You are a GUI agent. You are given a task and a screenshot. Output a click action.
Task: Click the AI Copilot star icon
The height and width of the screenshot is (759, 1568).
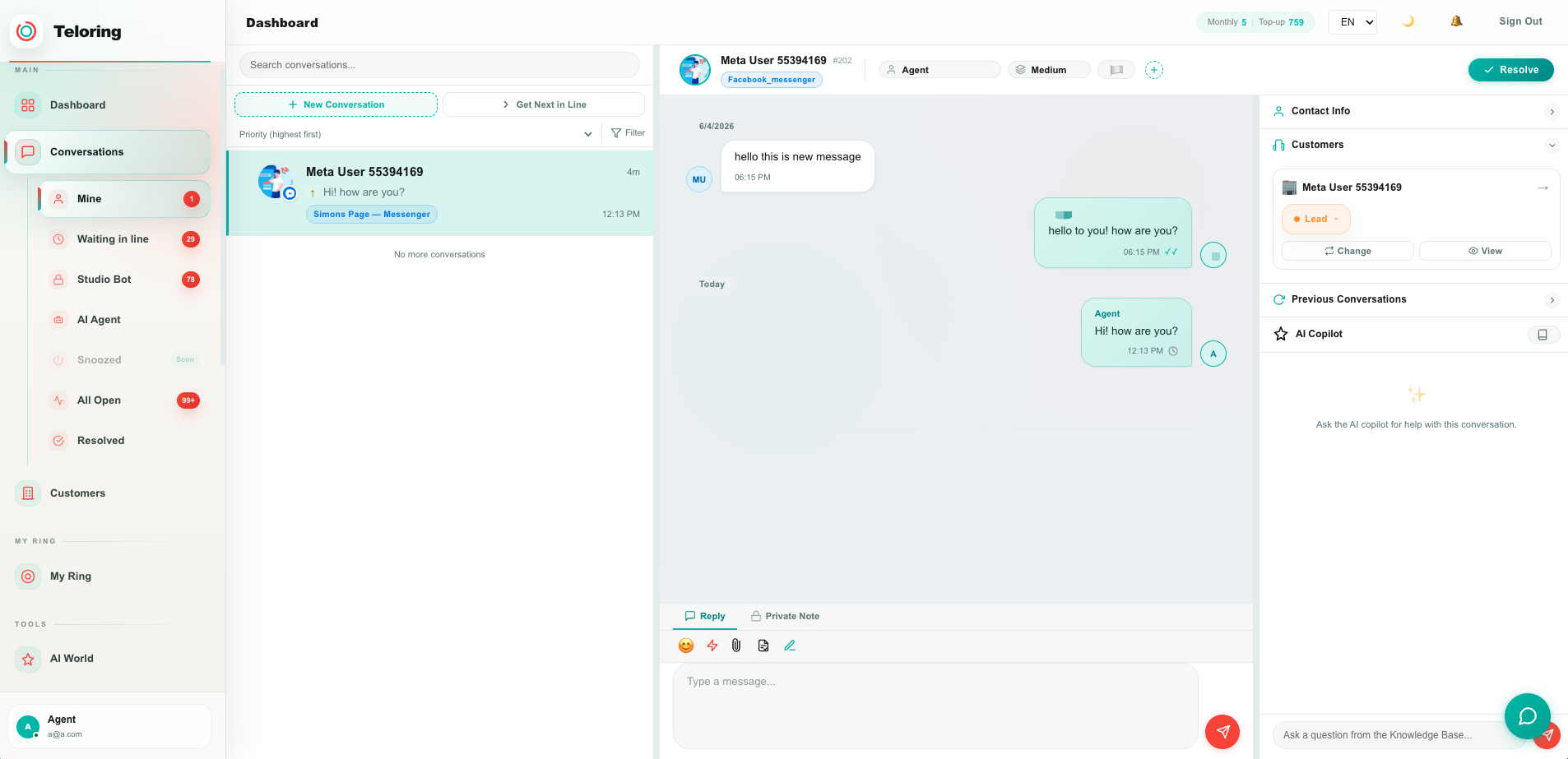[1281, 334]
